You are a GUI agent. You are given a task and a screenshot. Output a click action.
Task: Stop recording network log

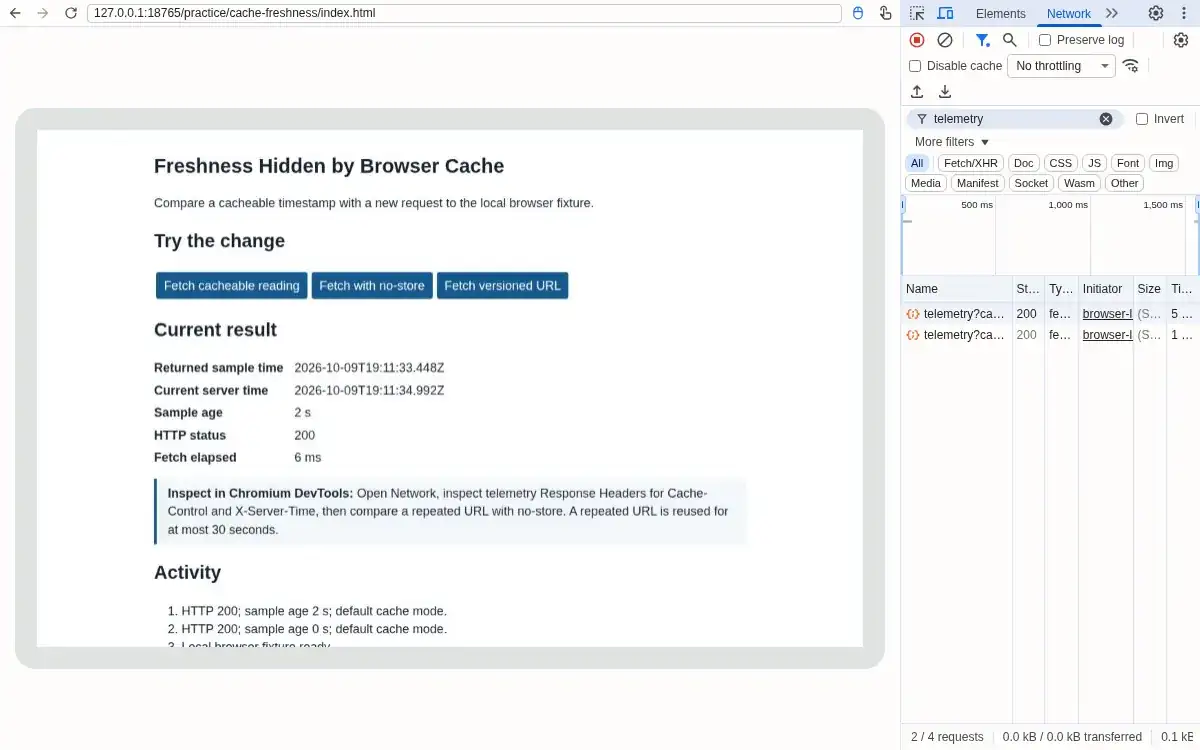[917, 40]
